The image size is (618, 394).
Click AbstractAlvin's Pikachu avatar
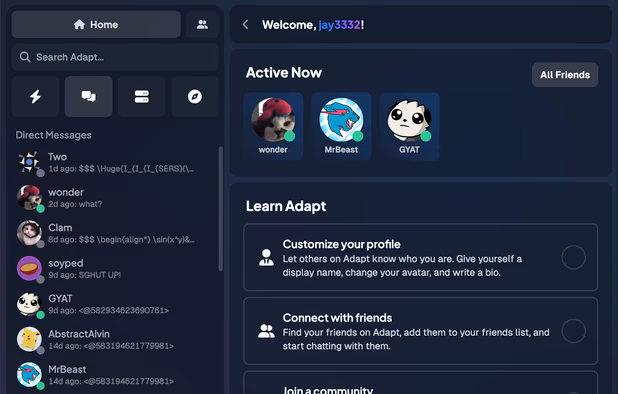(29, 339)
